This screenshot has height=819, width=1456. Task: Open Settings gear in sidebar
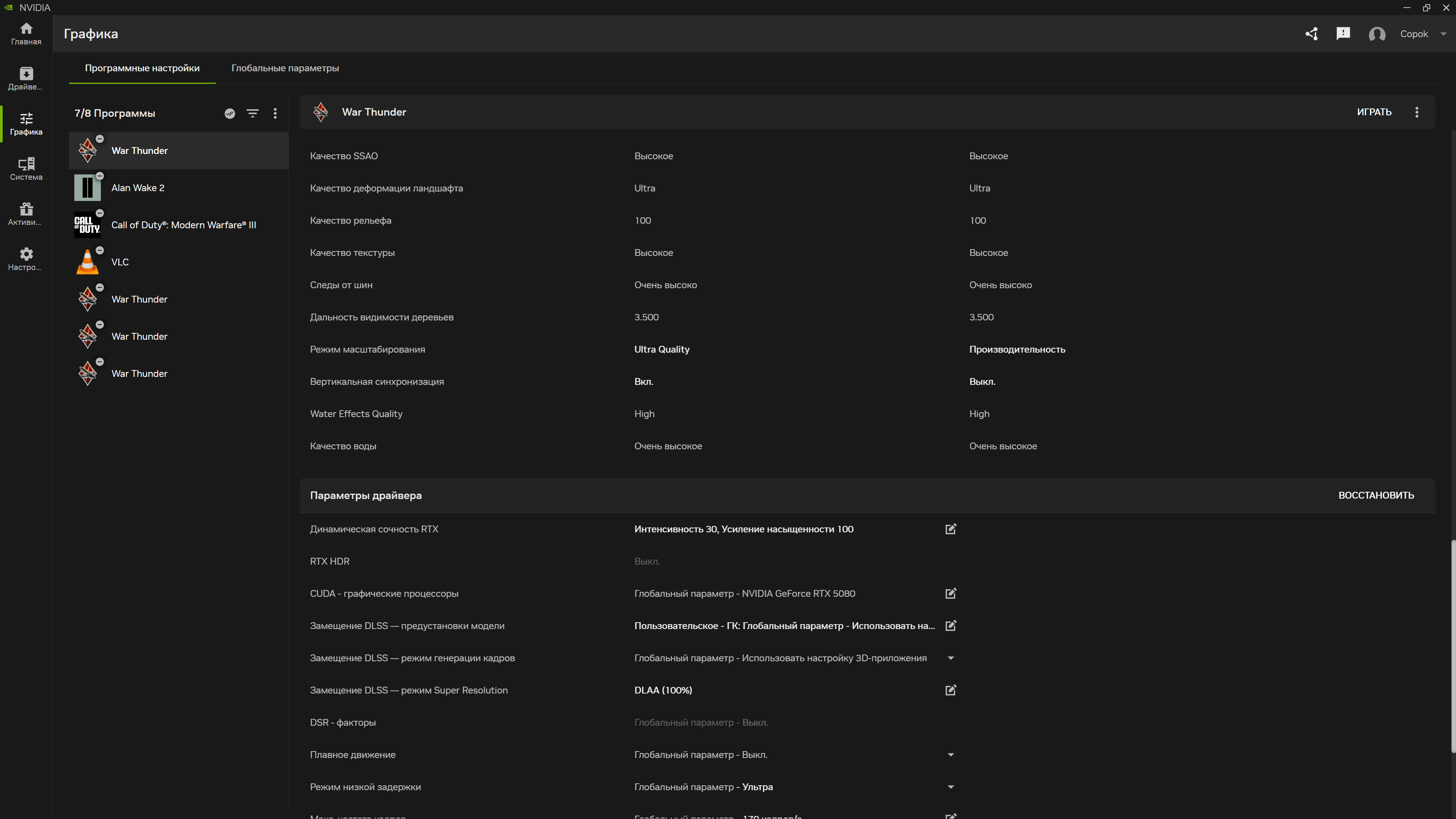click(26, 259)
